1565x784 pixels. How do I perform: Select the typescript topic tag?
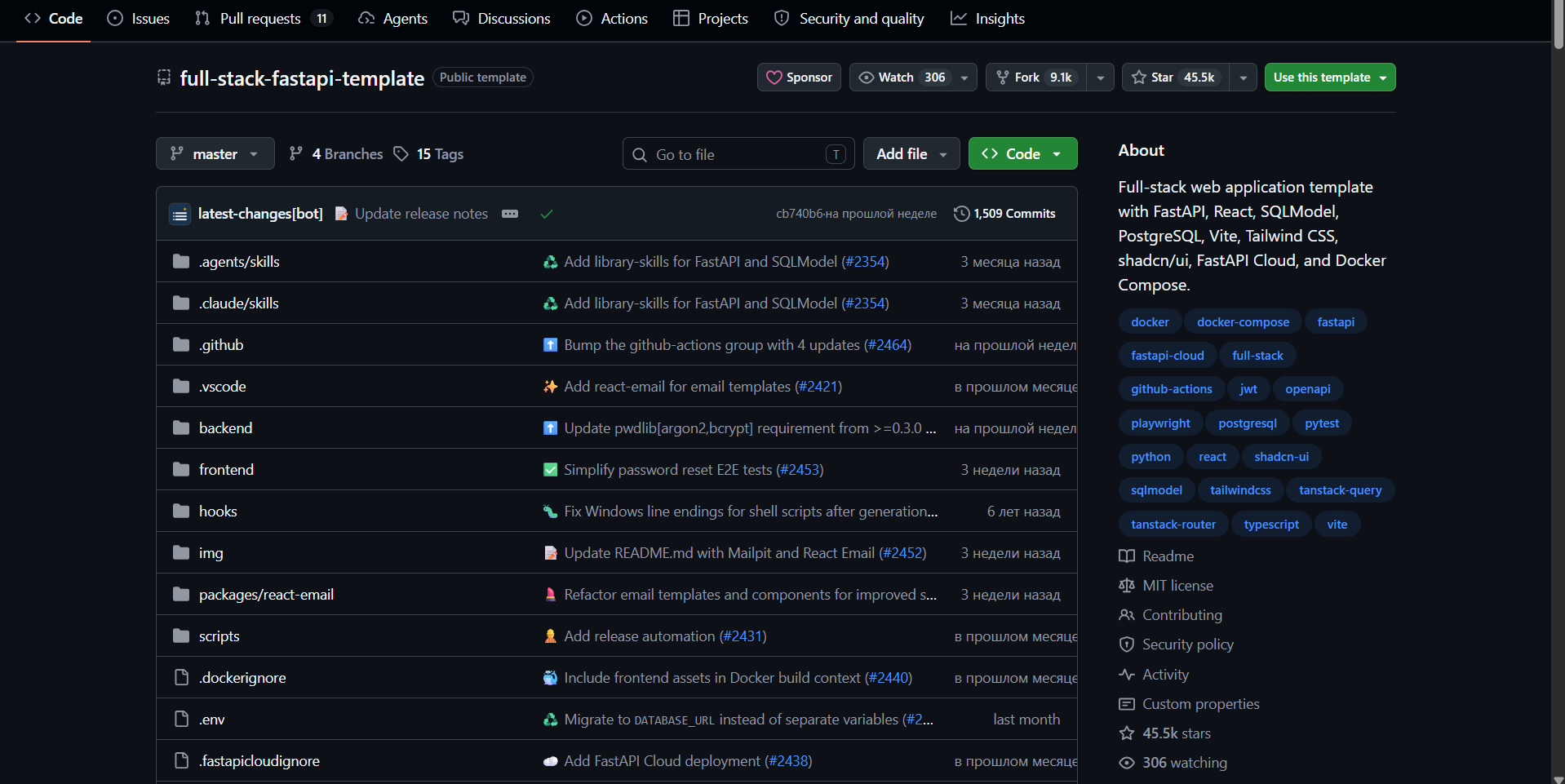[1271, 525]
